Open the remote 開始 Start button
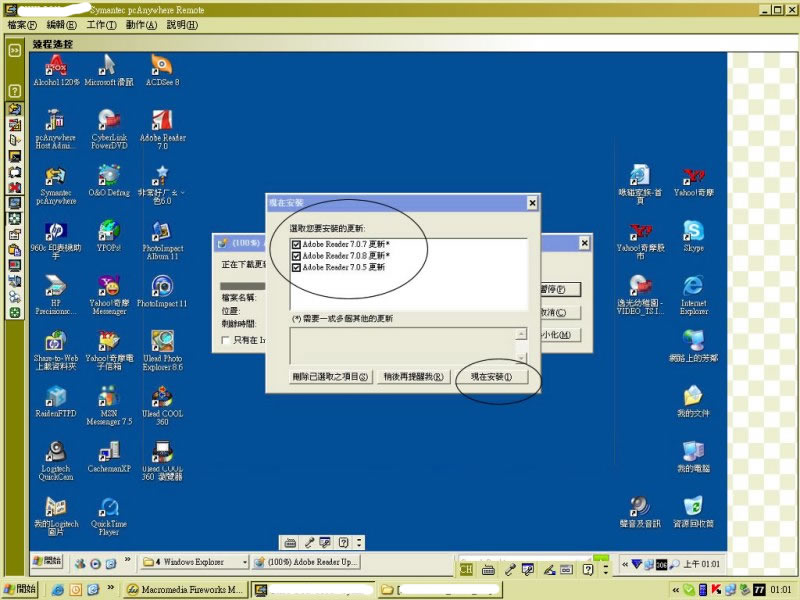Viewport: 800px width, 600px height. 47,561
